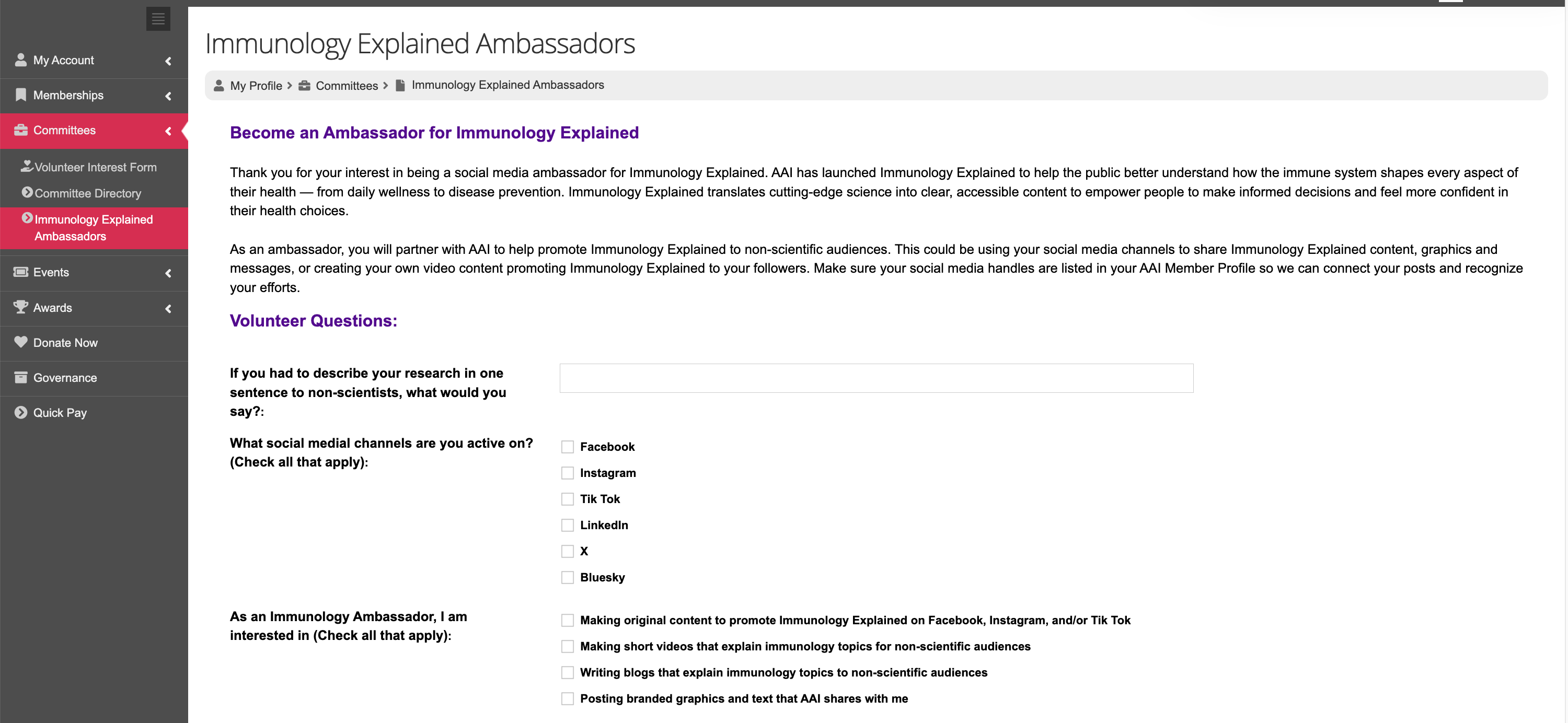Screen dimensions: 1568x723
Task: Click the Memberships bookmark icon
Action: pos(21,95)
